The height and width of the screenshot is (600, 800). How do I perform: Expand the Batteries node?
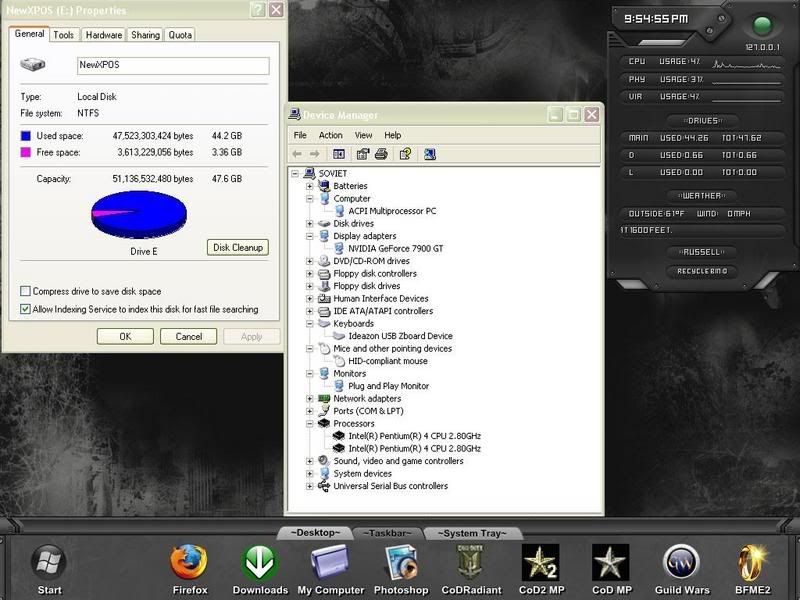point(310,186)
